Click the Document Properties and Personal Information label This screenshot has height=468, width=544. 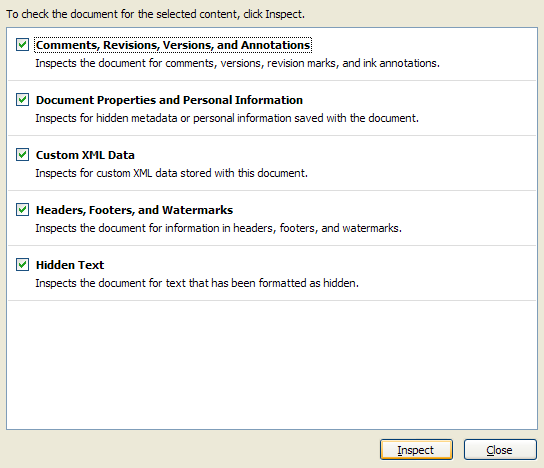pyautogui.click(x=169, y=100)
